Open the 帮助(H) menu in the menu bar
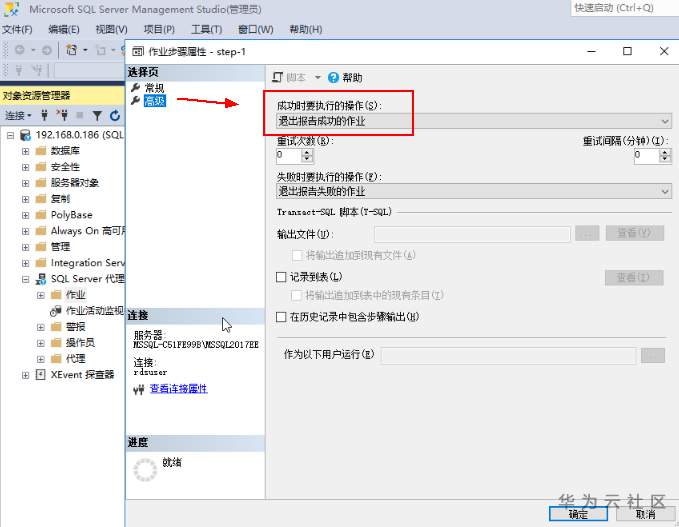This screenshot has width=679, height=527. coord(305,29)
